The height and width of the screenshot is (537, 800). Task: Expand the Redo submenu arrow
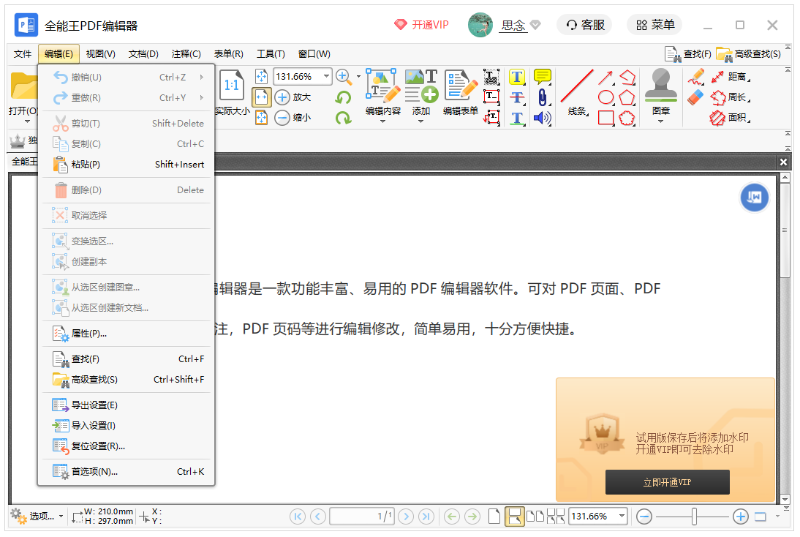pos(202,97)
